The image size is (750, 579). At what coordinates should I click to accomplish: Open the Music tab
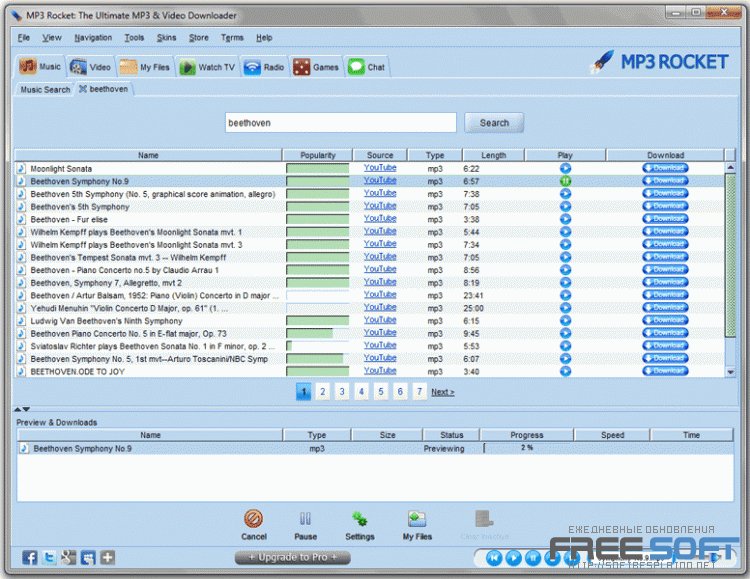[x=41, y=67]
